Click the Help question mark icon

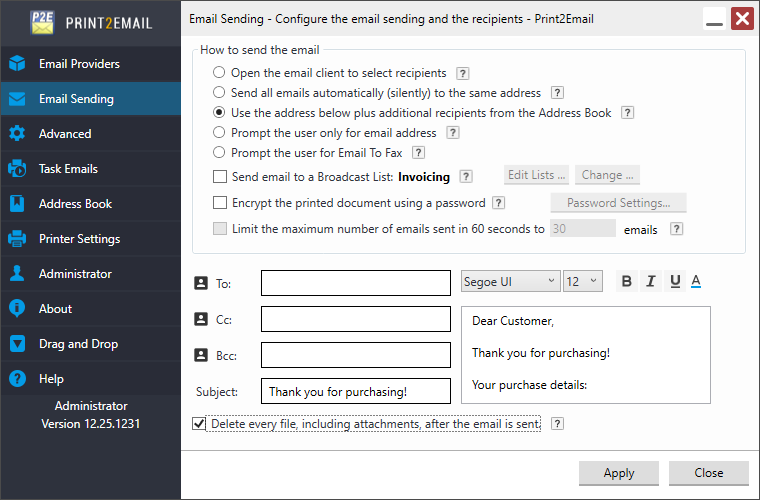(x=17, y=378)
